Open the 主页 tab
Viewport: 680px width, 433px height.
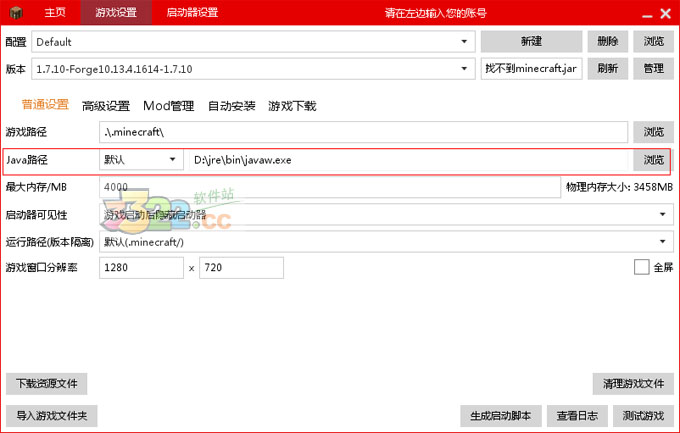click(55, 12)
